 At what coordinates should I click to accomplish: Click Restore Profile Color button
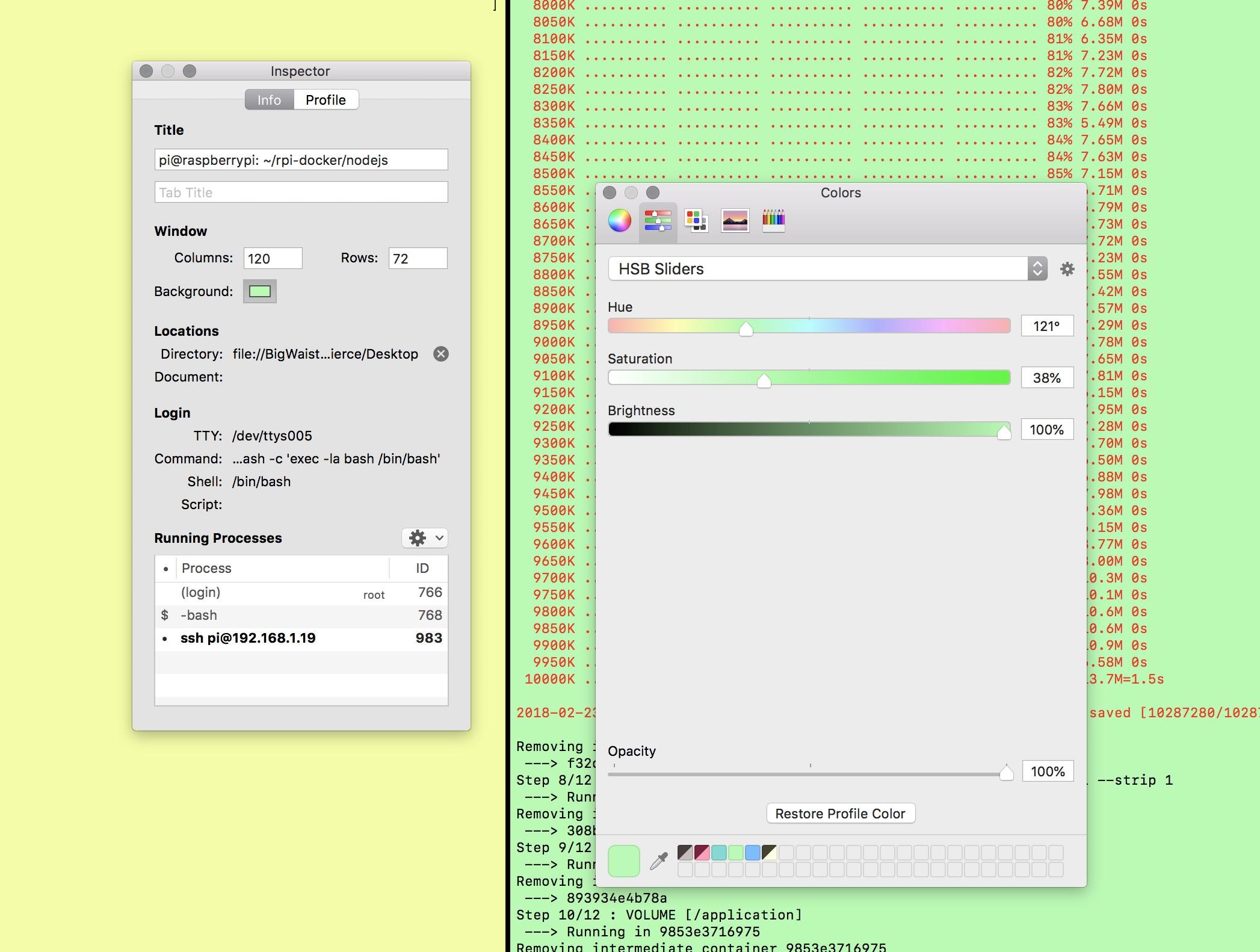click(x=841, y=812)
